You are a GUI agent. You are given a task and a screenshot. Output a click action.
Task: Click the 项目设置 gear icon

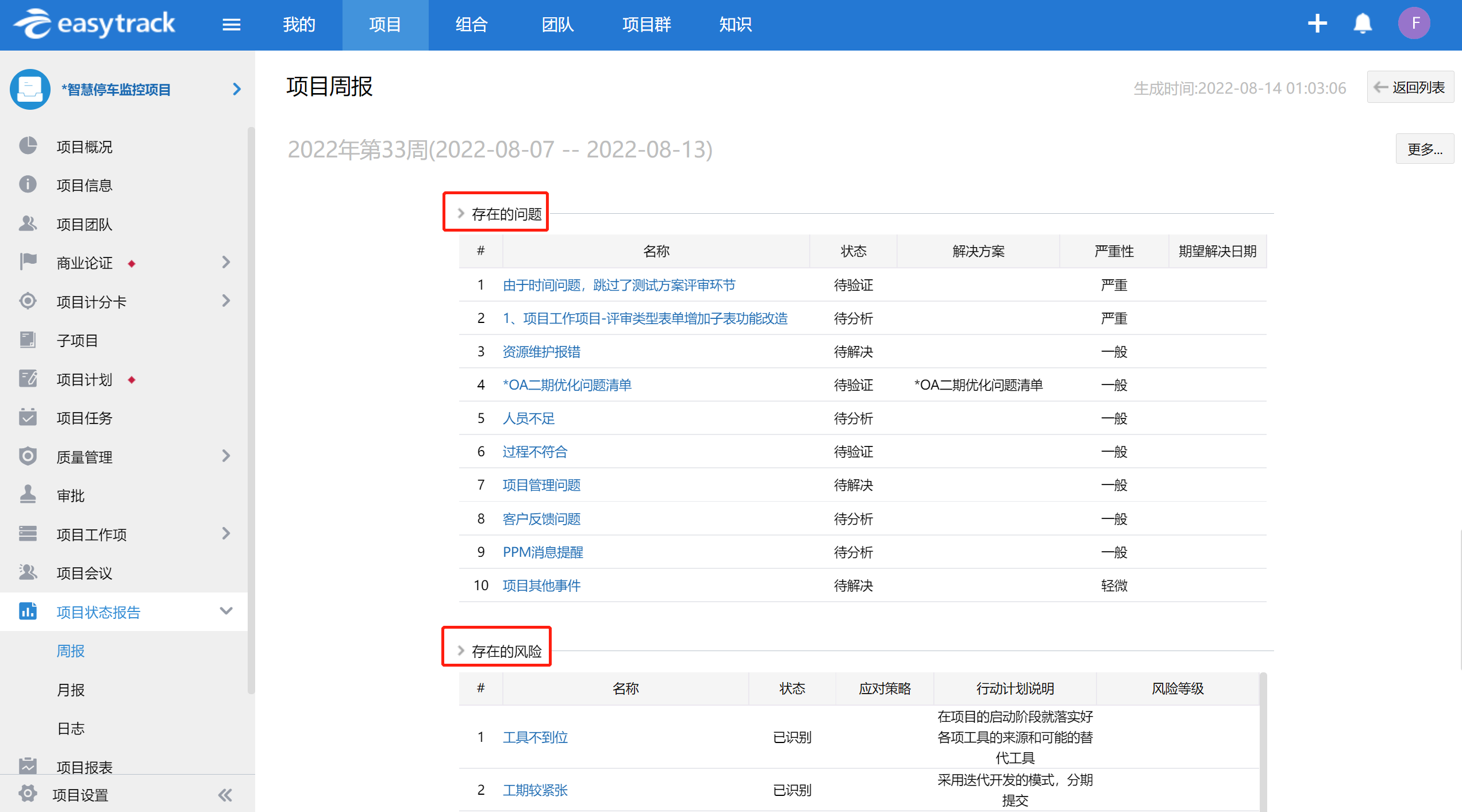click(x=28, y=794)
